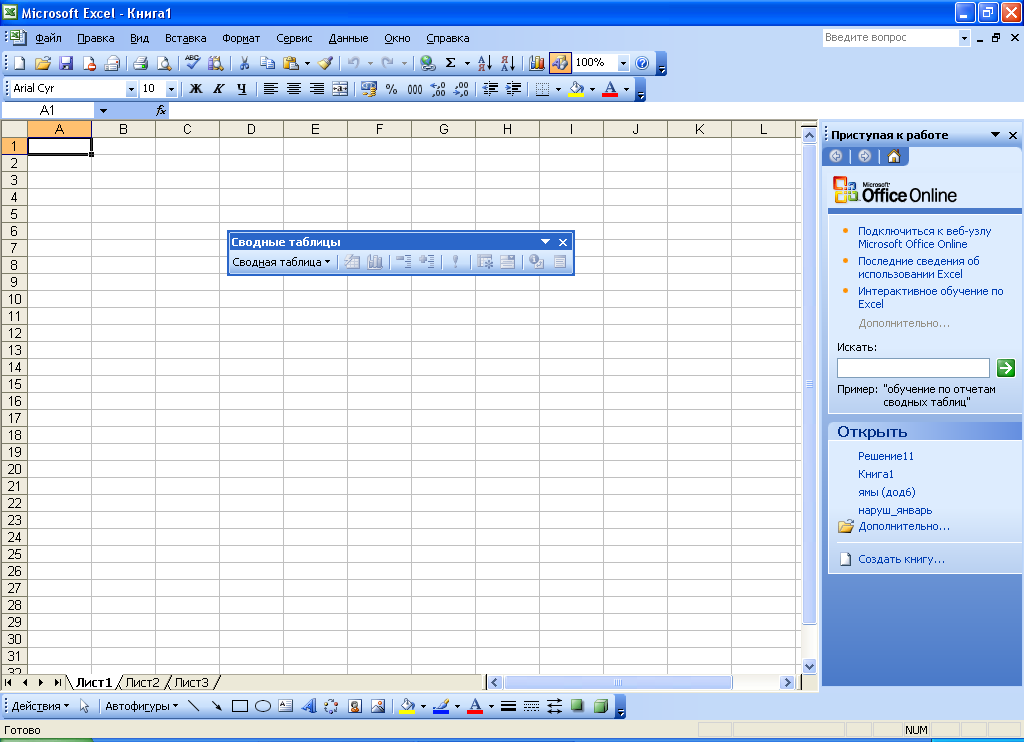This screenshot has width=1024, height=742.
Task: Sort ascending with the А-Я icon
Action: click(485, 63)
